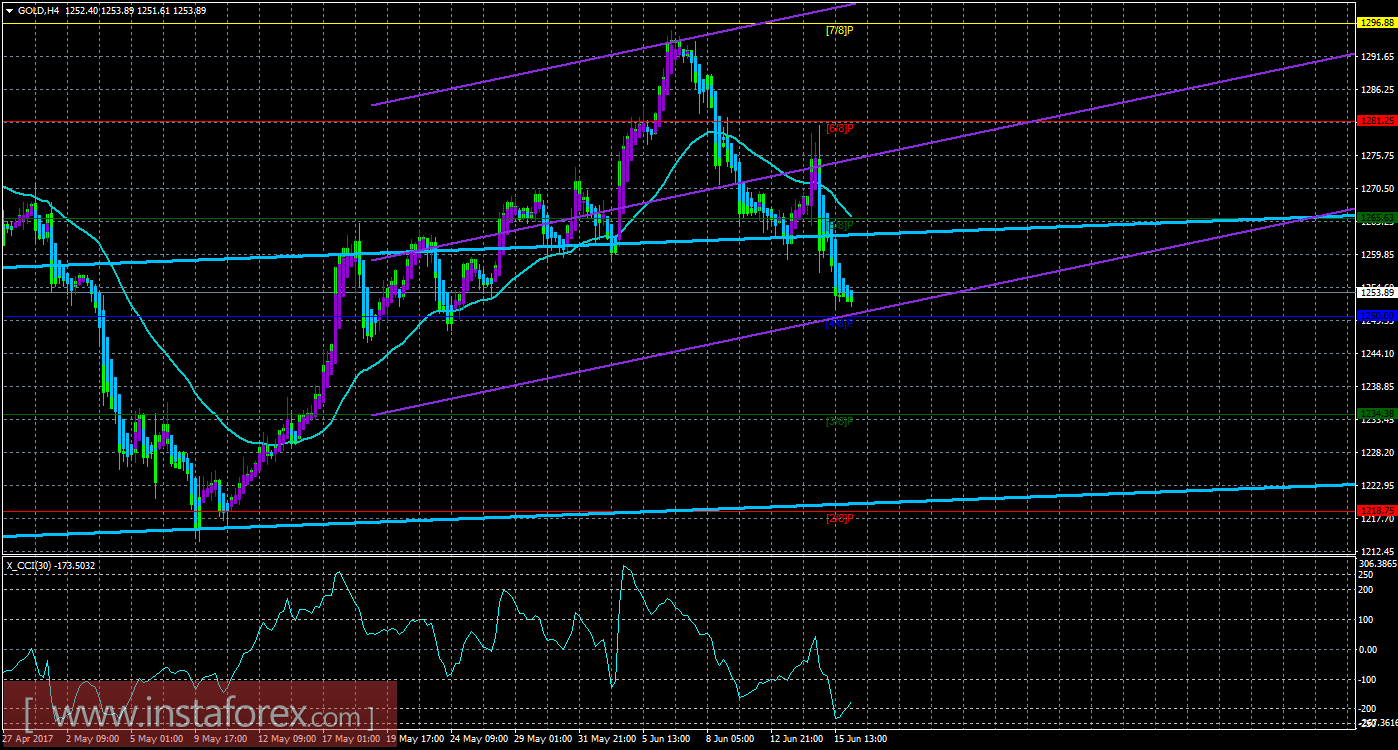Click the red 1281.25 price tag

[1377, 120]
